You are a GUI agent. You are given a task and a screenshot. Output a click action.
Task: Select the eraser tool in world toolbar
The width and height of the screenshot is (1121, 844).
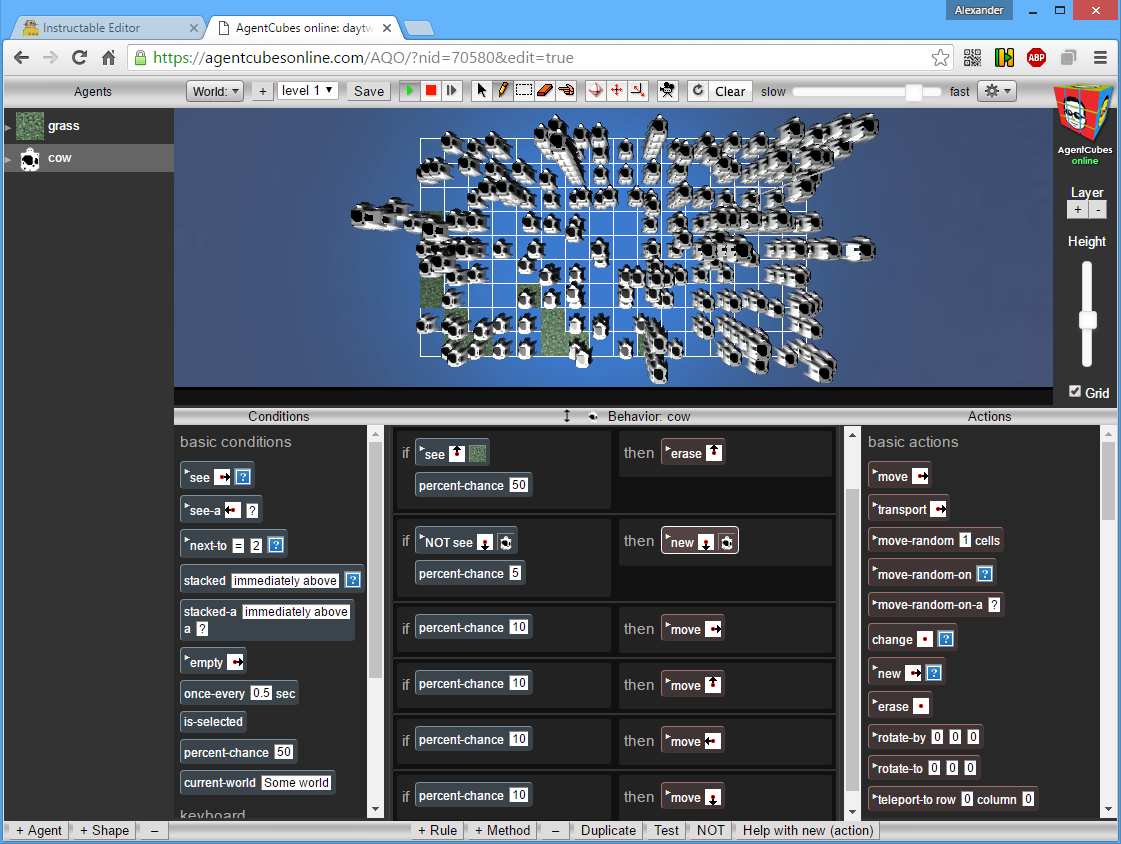[x=545, y=91]
